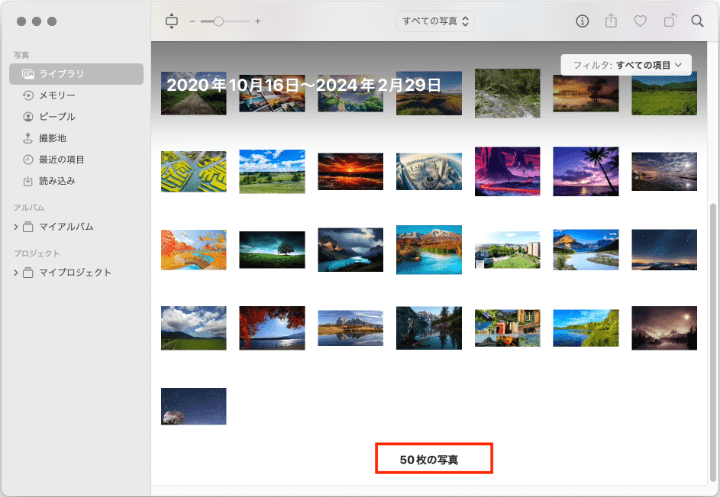The height and width of the screenshot is (497, 720).
Task: Select the マイプロジェクト label
Action: coord(75,273)
